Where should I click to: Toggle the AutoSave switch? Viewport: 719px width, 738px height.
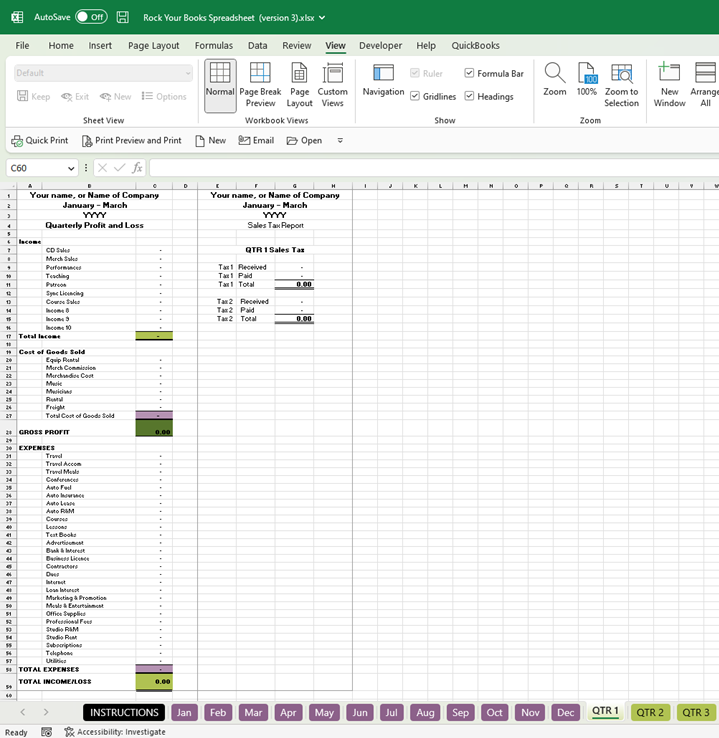[91, 17]
